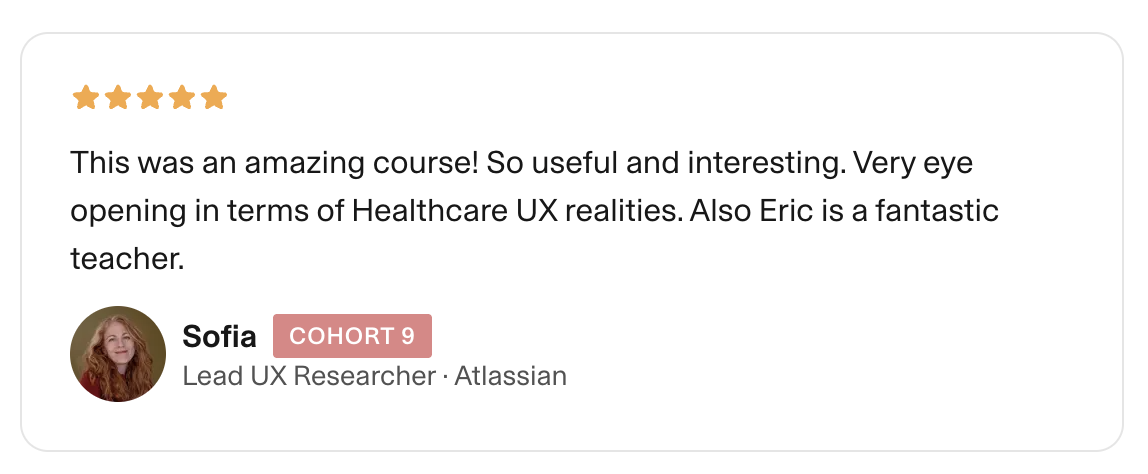Viewport: 1148px width, 474px height.
Task: Click the second rating star
Action: [x=118, y=98]
